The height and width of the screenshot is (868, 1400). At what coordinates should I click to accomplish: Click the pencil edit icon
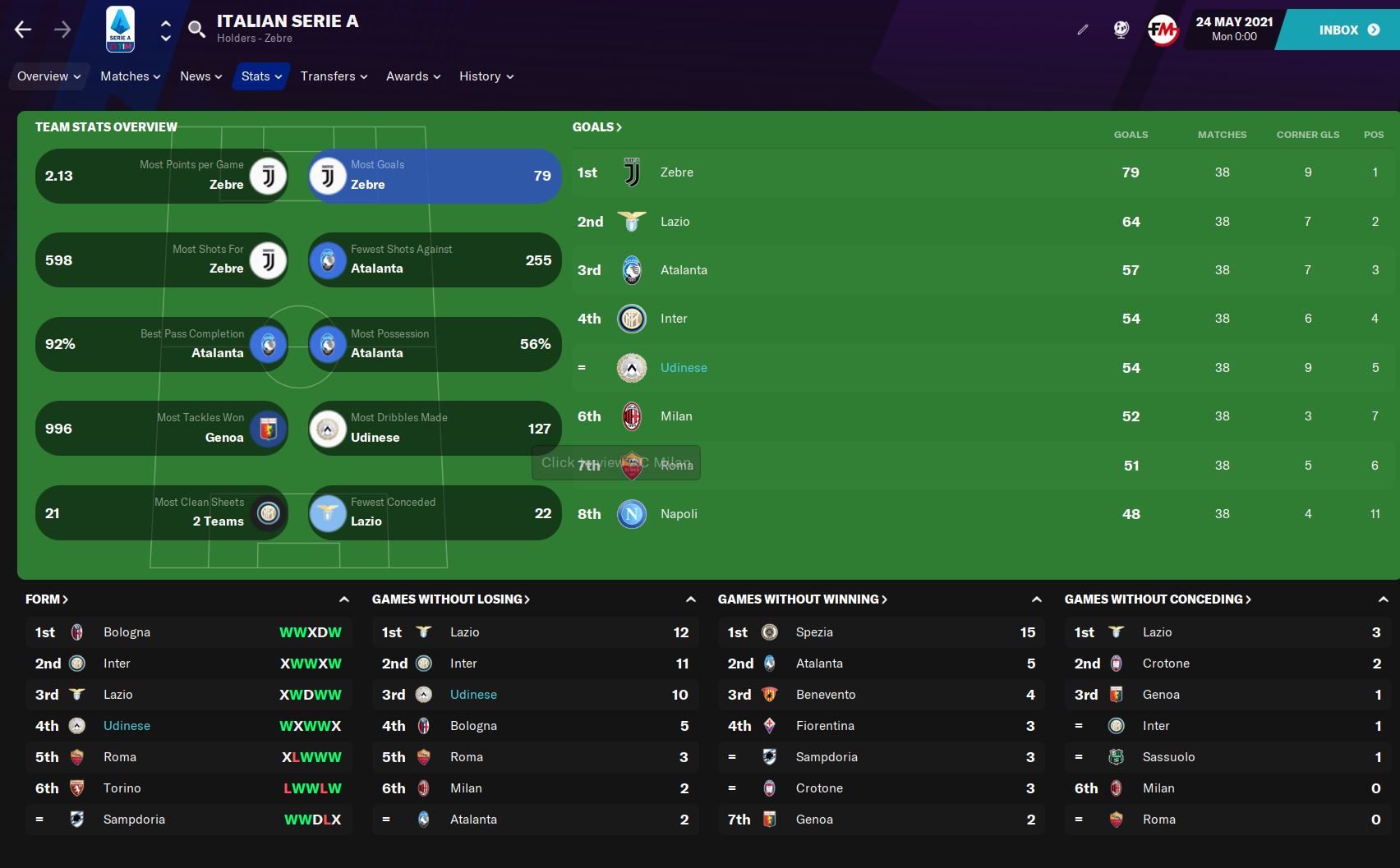tap(1083, 30)
